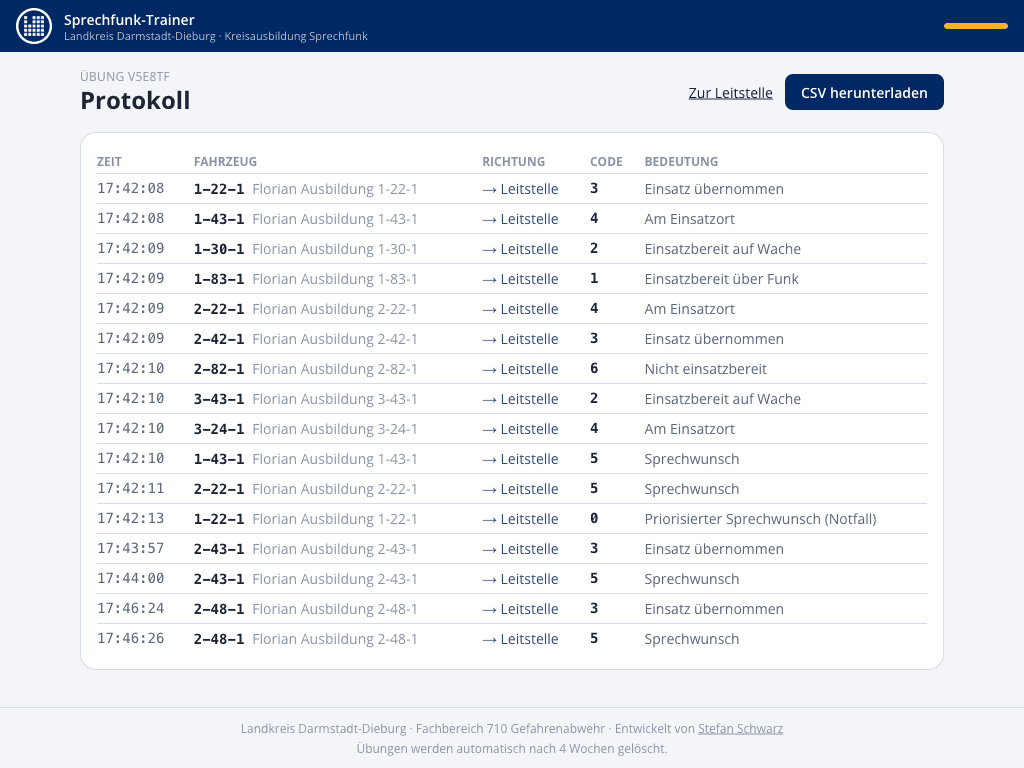Click "Florian Ausbildung 2-82-1" vehicle cell

(x=334, y=369)
